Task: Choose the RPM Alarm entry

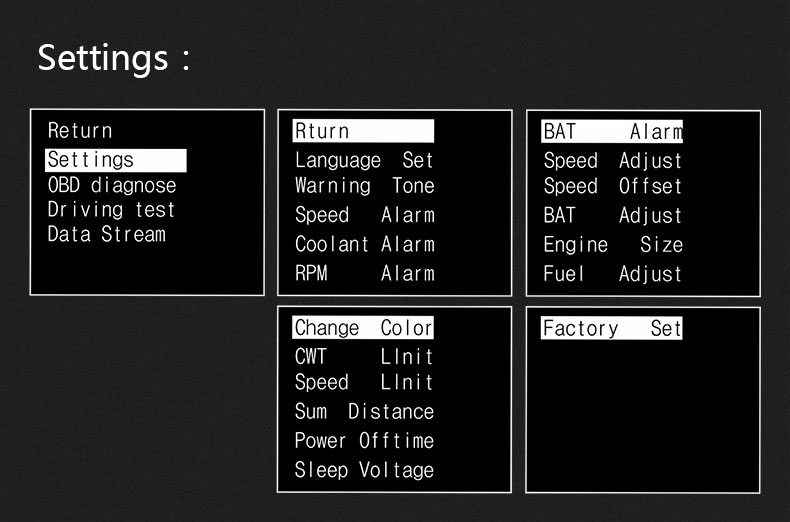Action: coord(364,273)
